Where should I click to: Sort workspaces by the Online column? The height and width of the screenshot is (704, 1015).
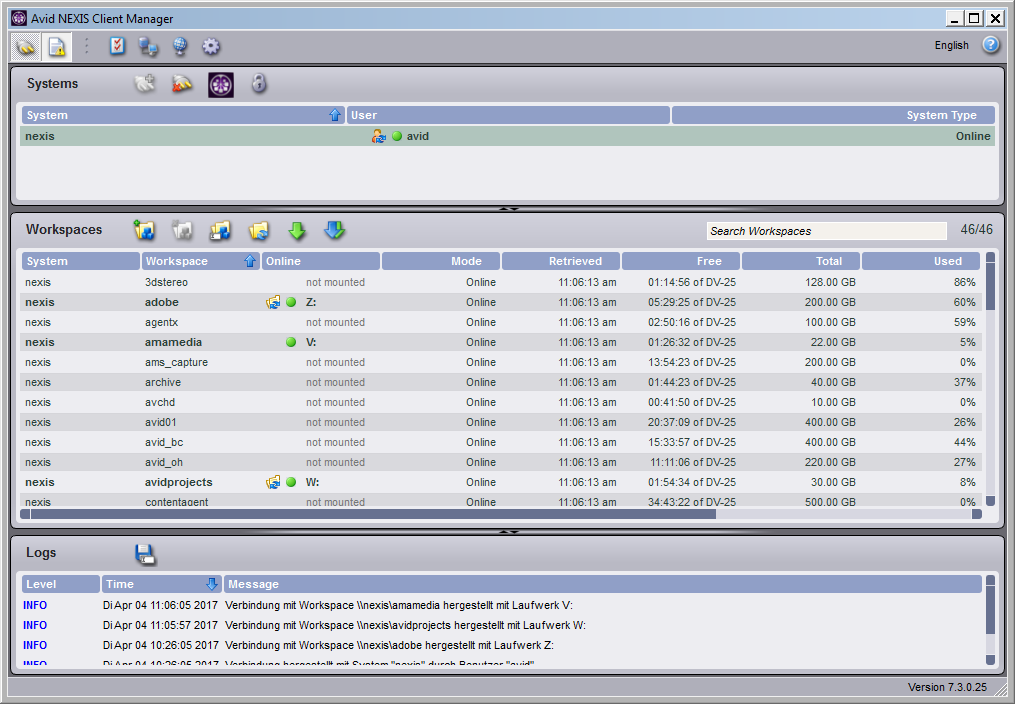click(x=320, y=261)
